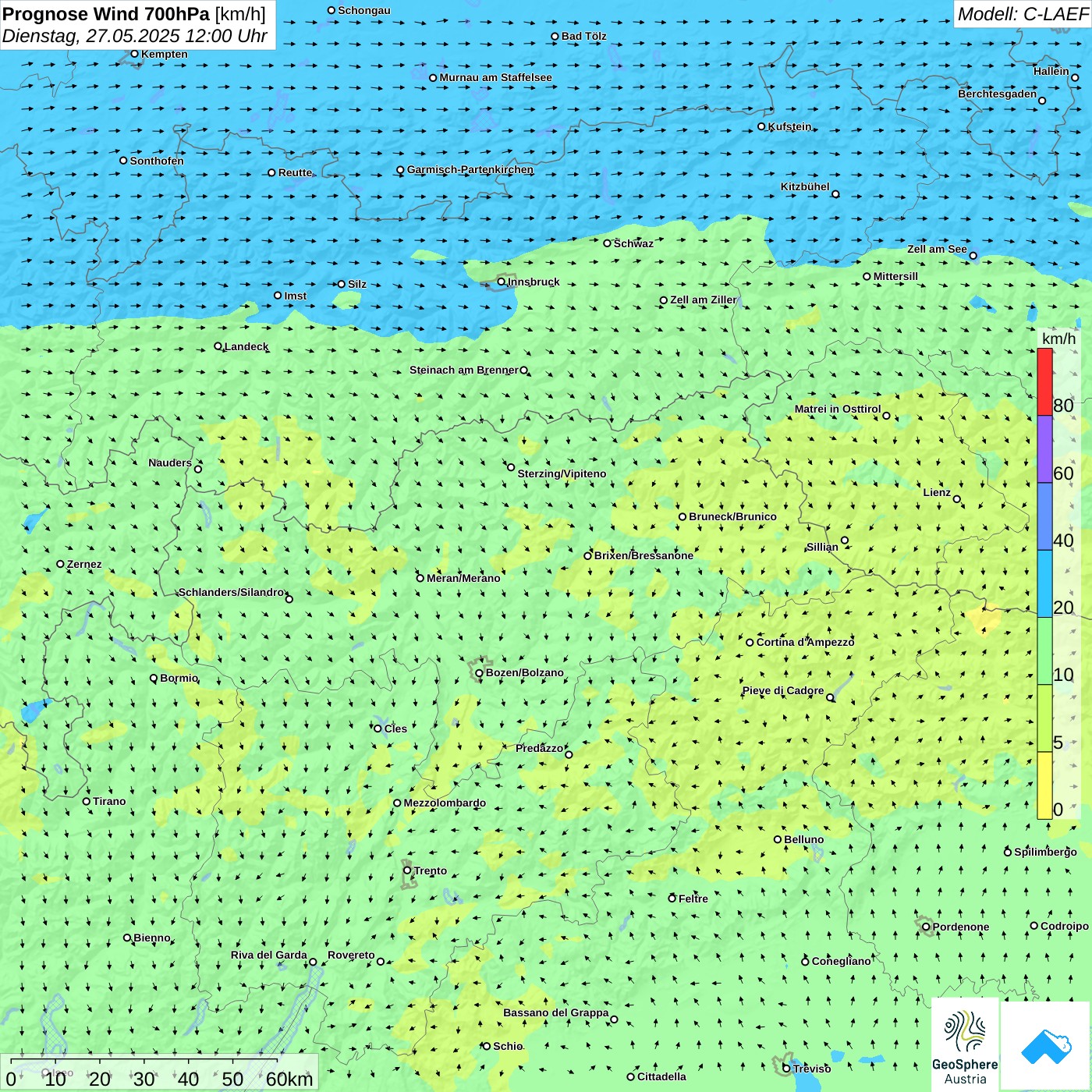Click the Pordenone city marker
The image size is (1092, 1092).
(x=926, y=927)
